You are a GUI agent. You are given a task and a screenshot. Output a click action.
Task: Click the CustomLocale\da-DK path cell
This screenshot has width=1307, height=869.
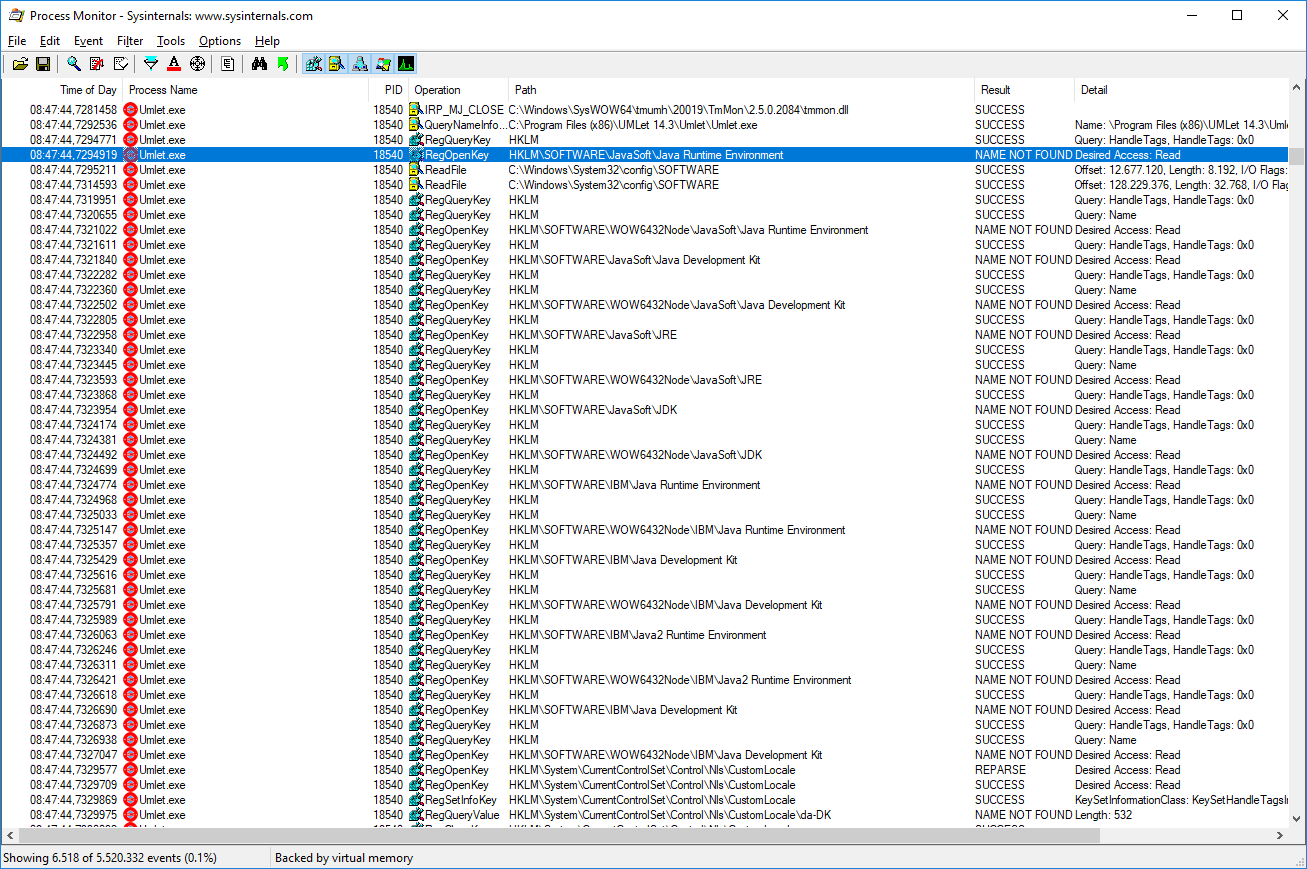670,815
